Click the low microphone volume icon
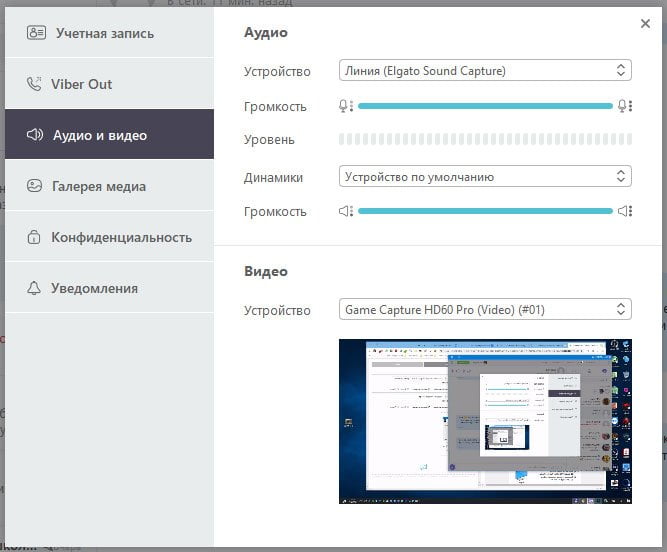 [346, 106]
